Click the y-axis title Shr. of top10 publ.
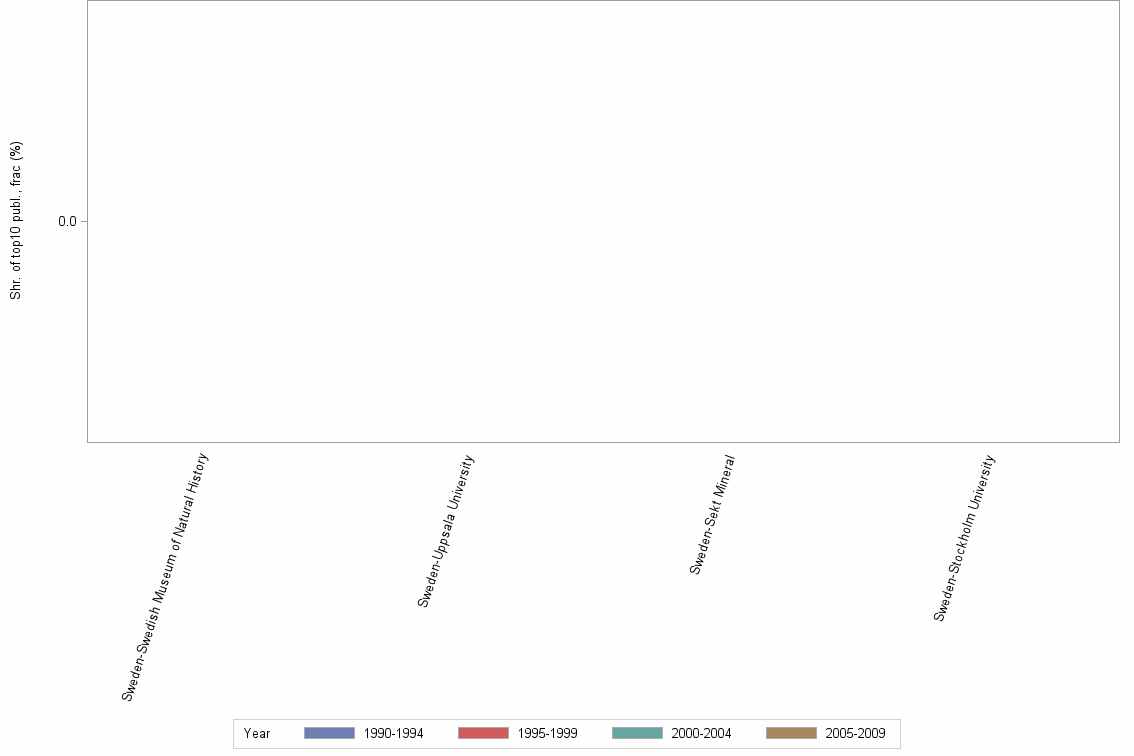Image resolution: width=1134 pixels, height=756 pixels. pos(15,218)
